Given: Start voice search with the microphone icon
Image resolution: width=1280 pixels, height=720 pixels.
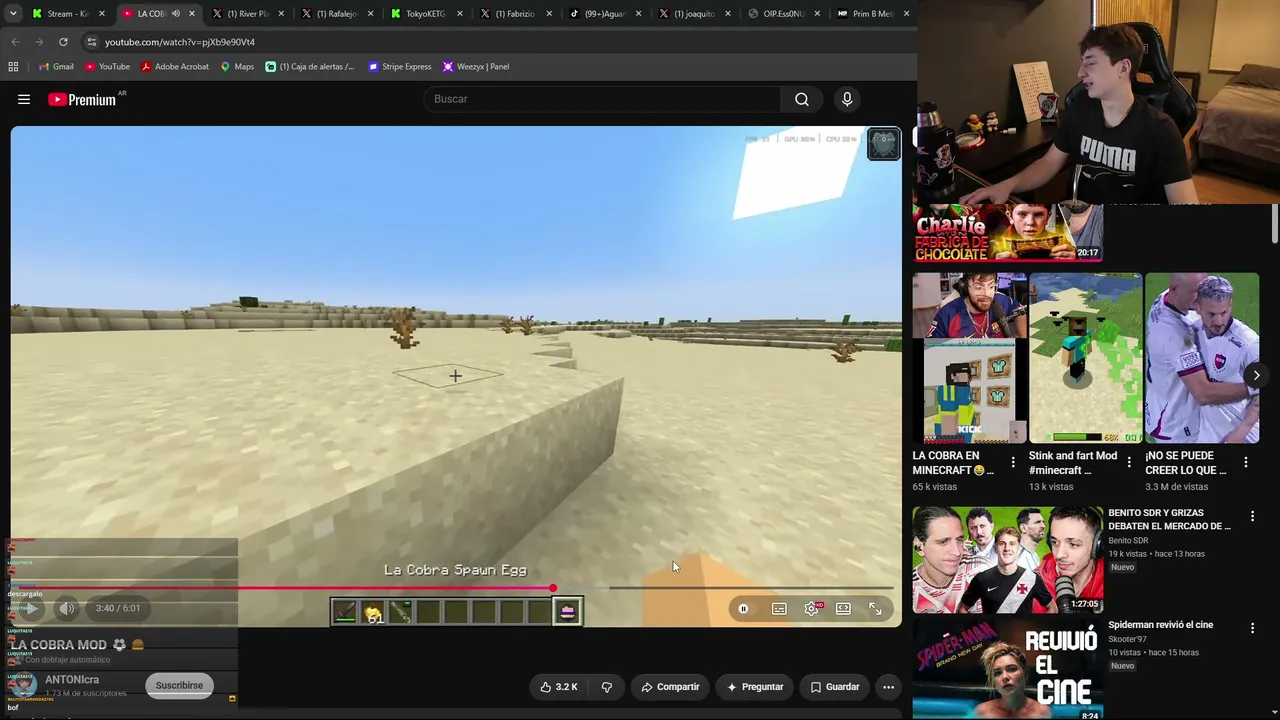Looking at the screenshot, I should click(x=847, y=99).
